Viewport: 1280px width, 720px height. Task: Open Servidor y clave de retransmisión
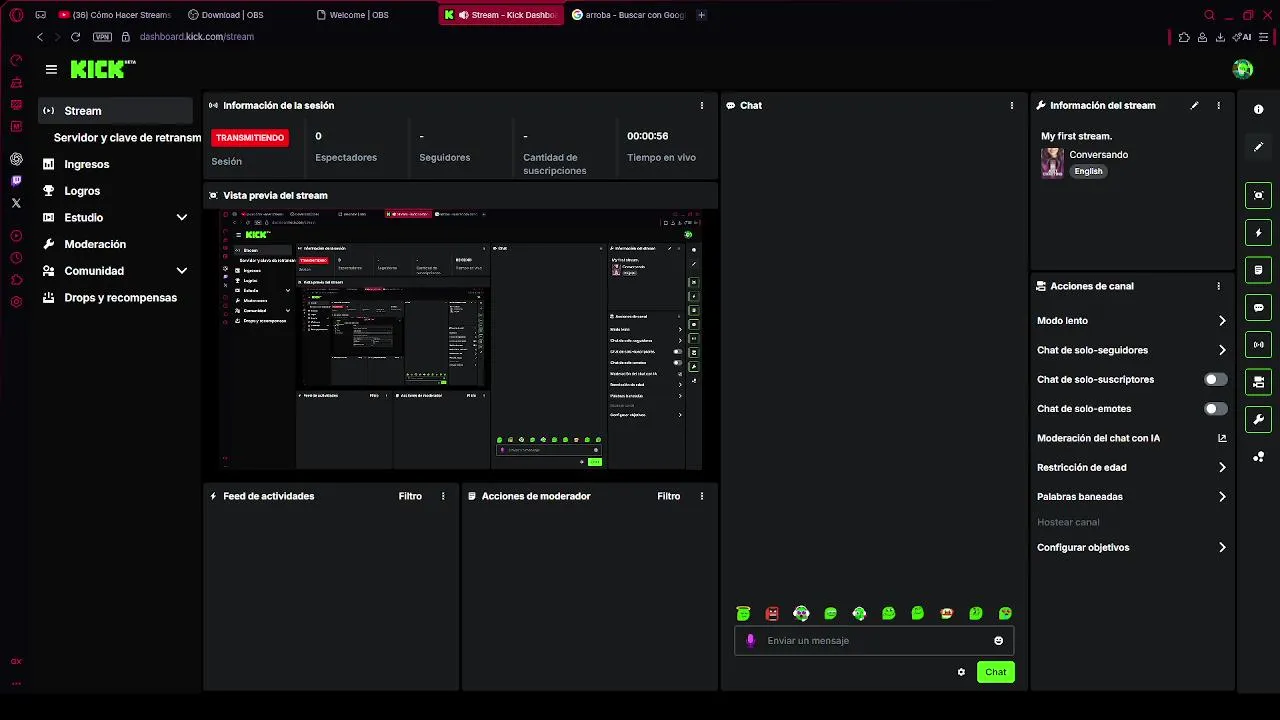[x=127, y=138]
